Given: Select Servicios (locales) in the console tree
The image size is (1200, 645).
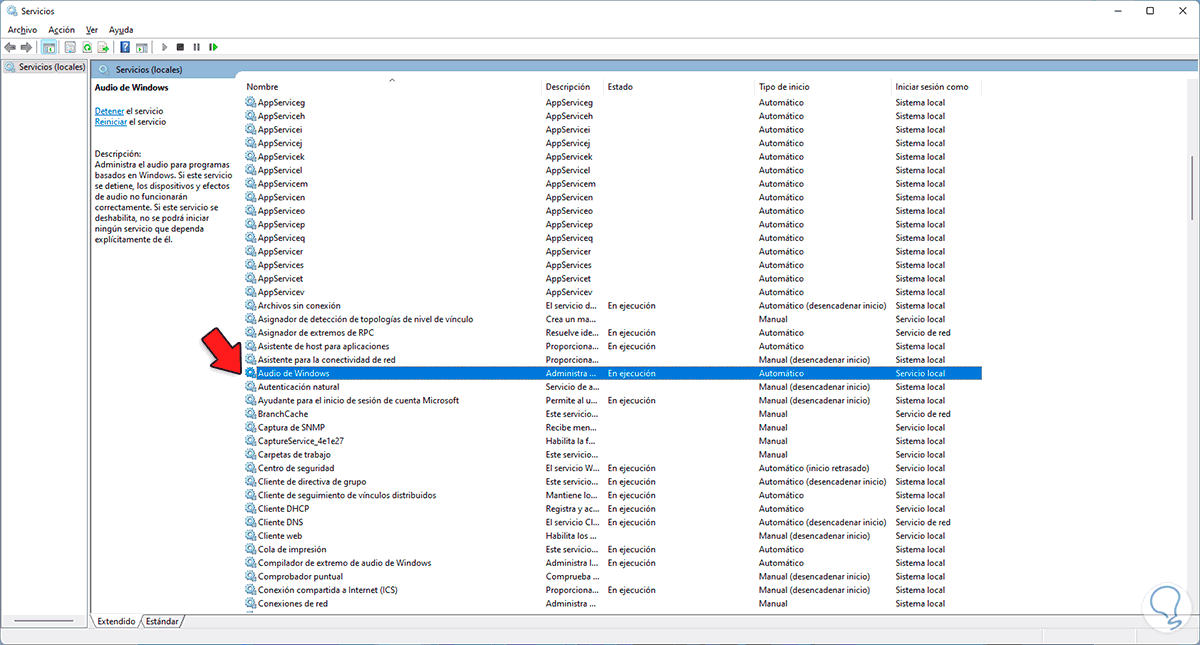Looking at the screenshot, I should point(44,67).
